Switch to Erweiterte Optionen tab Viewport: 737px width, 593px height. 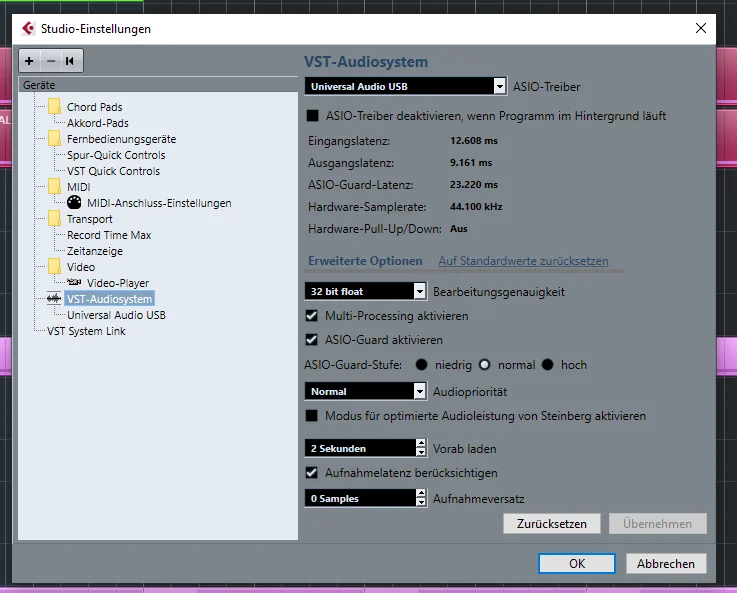point(365,261)
